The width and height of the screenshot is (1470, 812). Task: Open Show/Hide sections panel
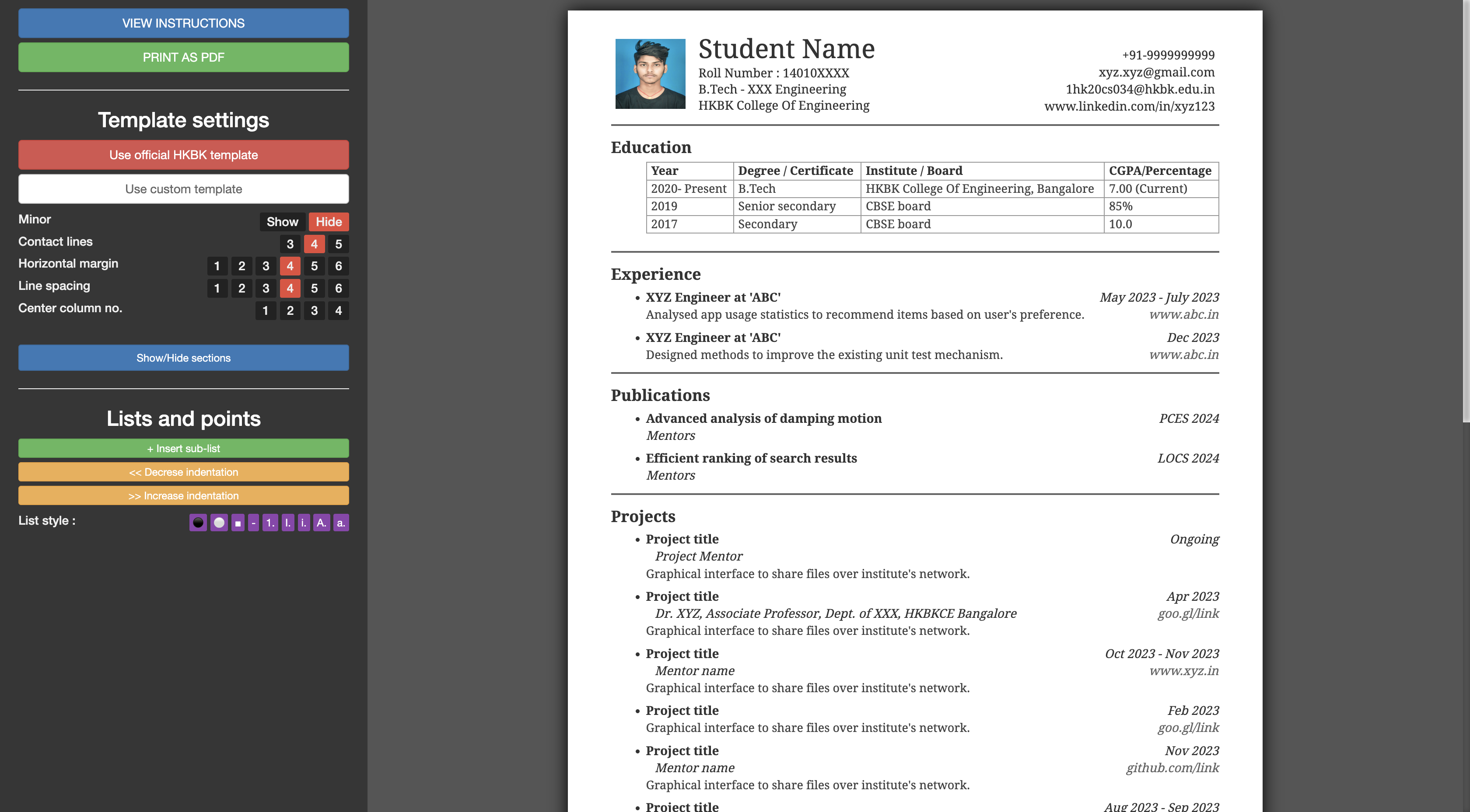[x=183, y=358]
